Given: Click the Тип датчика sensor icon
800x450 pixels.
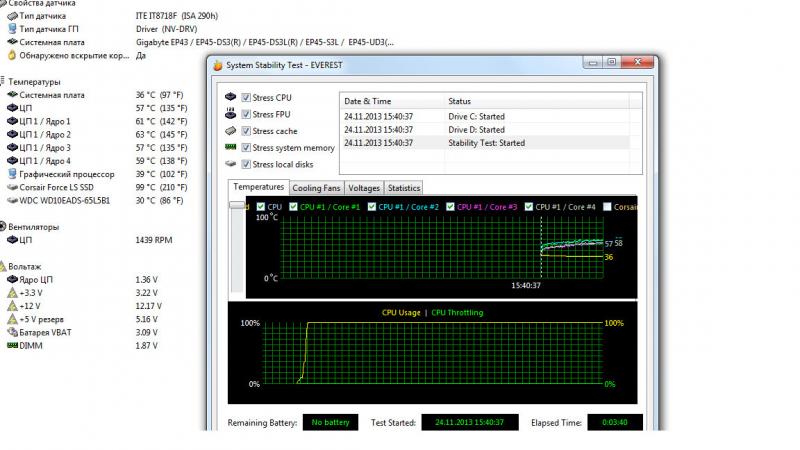Looking at the screenshot, I should click(x=12, y=16).
